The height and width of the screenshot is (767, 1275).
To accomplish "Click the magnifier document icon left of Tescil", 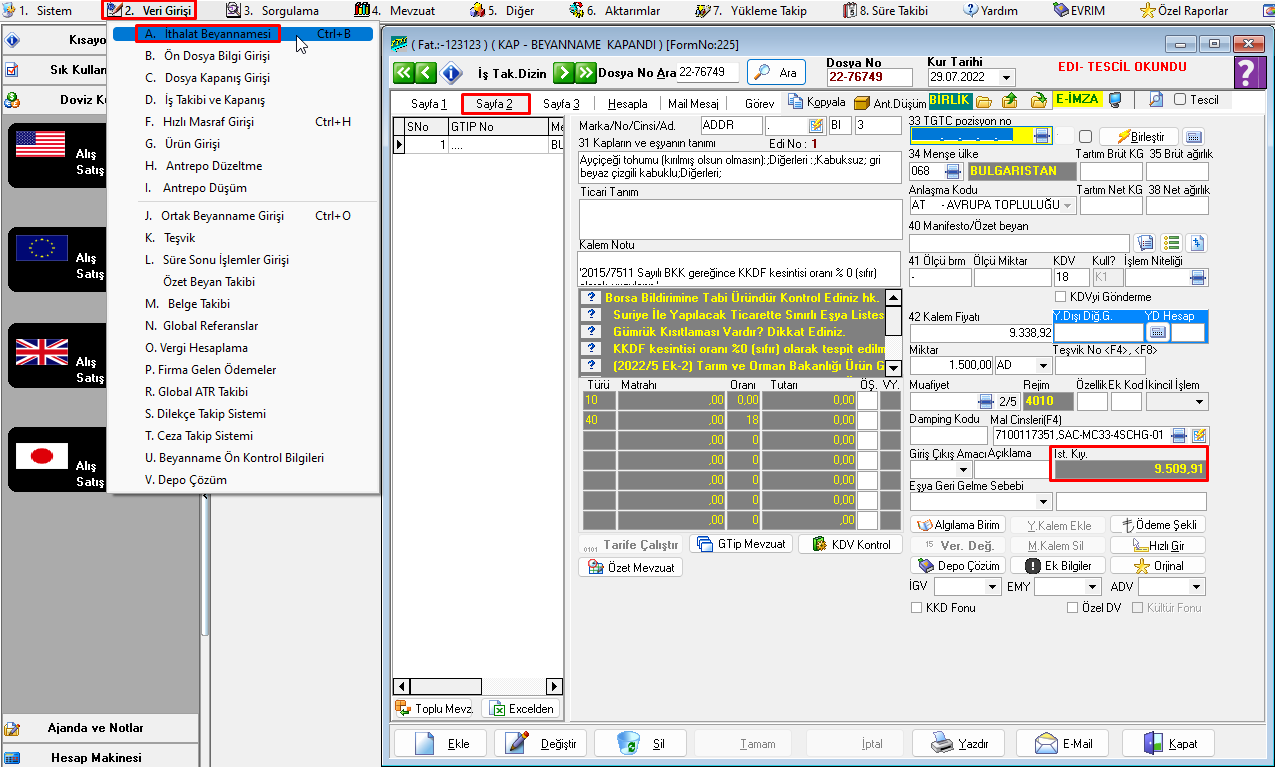I will (x=1156, y=100).
